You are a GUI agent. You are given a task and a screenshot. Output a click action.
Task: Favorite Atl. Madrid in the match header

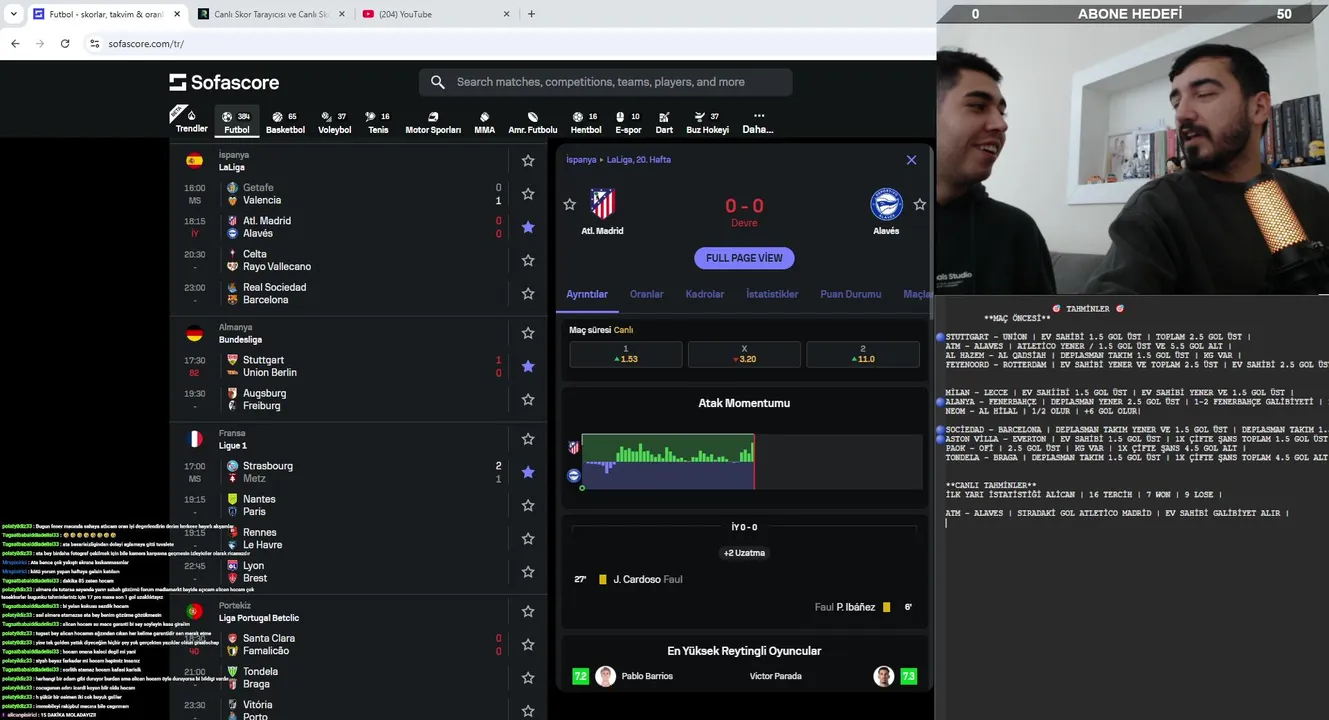pyautogui.click(x=569, y=204)
